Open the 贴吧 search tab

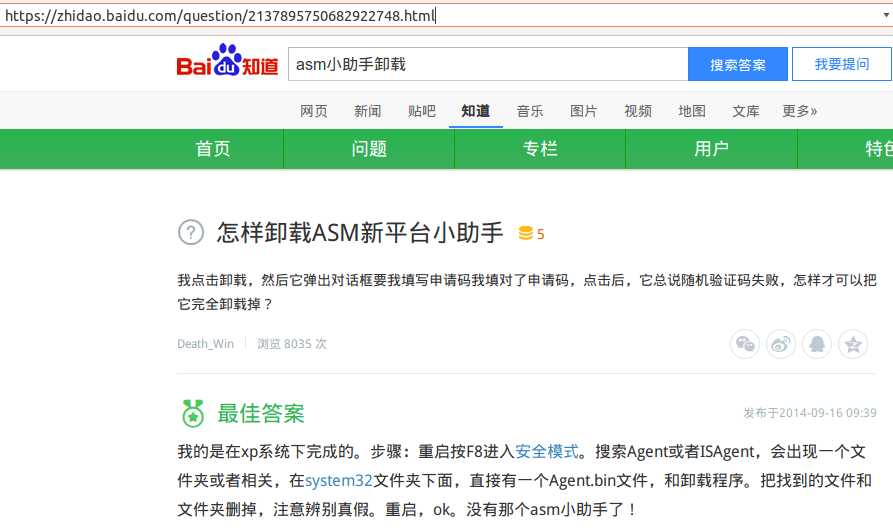[421, 111]
